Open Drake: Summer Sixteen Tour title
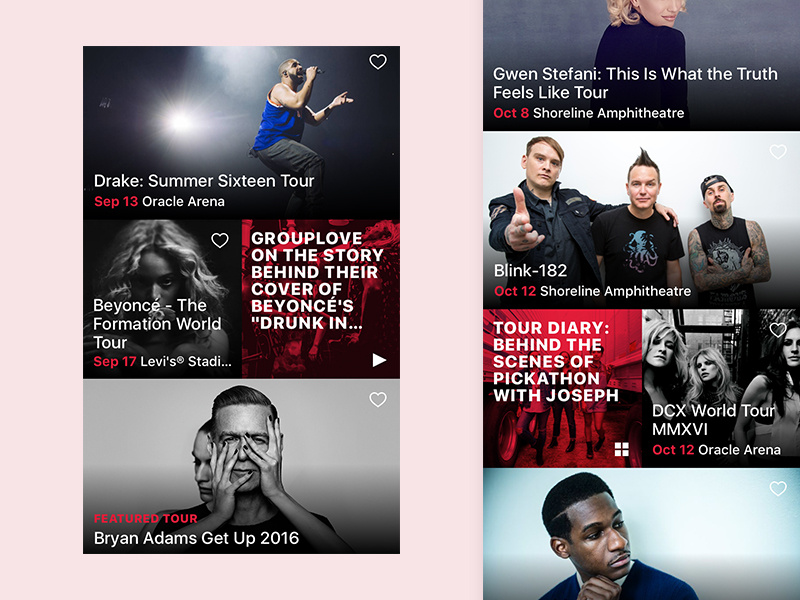 (x=204, y=181)
